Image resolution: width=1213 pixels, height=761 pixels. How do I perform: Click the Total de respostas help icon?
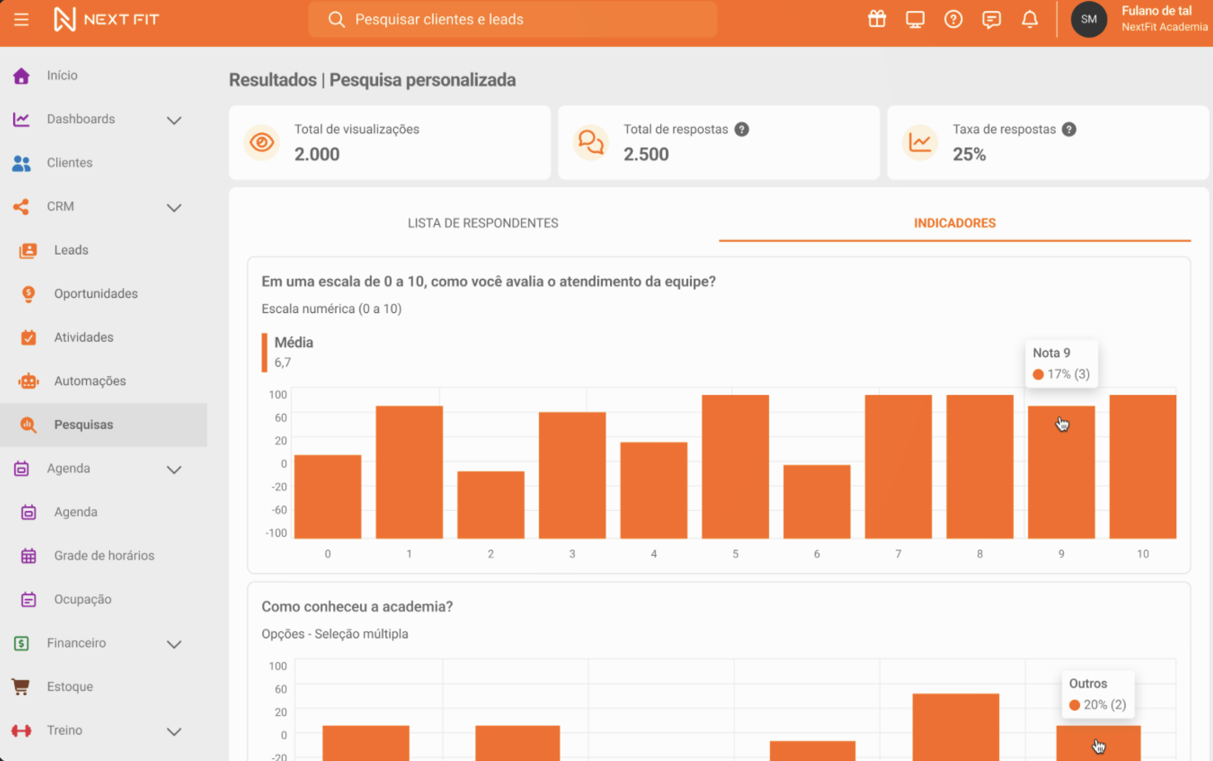(742, 129)
